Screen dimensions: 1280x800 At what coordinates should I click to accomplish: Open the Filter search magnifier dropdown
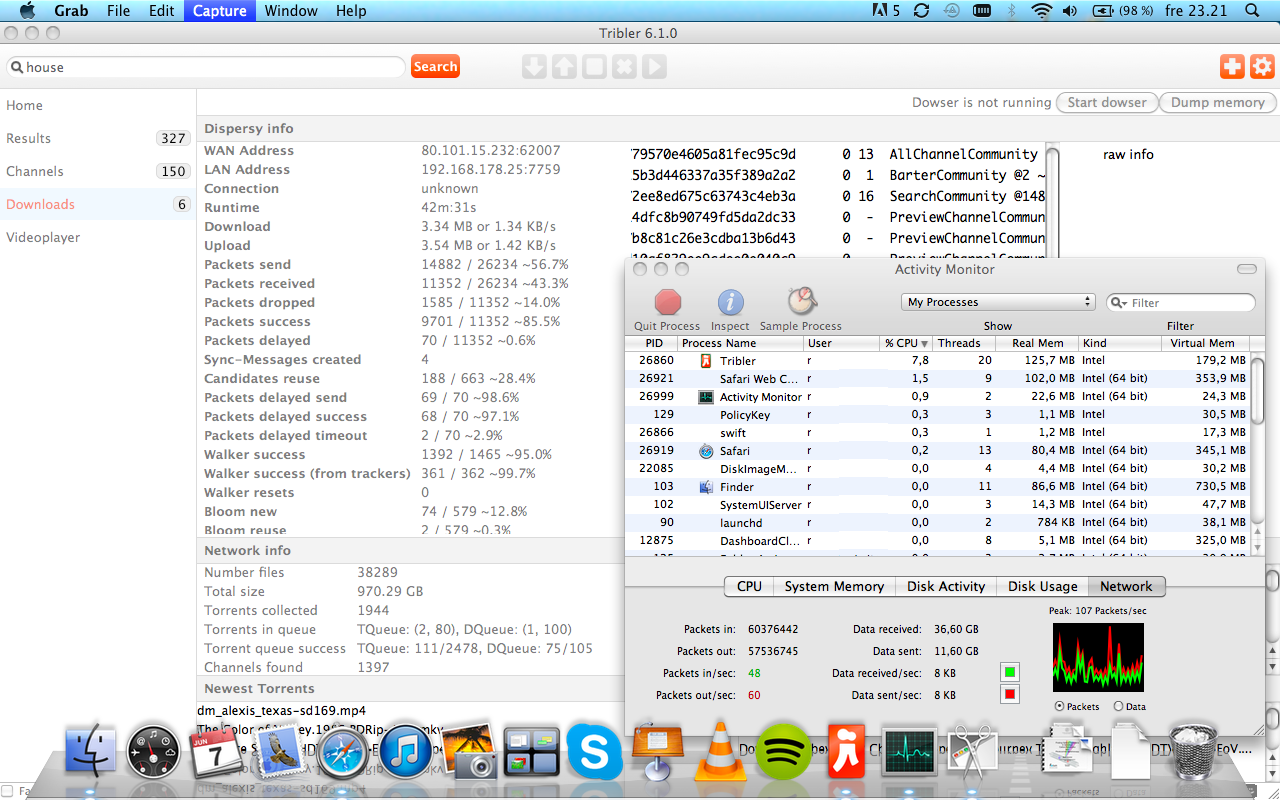(1120, 303)
